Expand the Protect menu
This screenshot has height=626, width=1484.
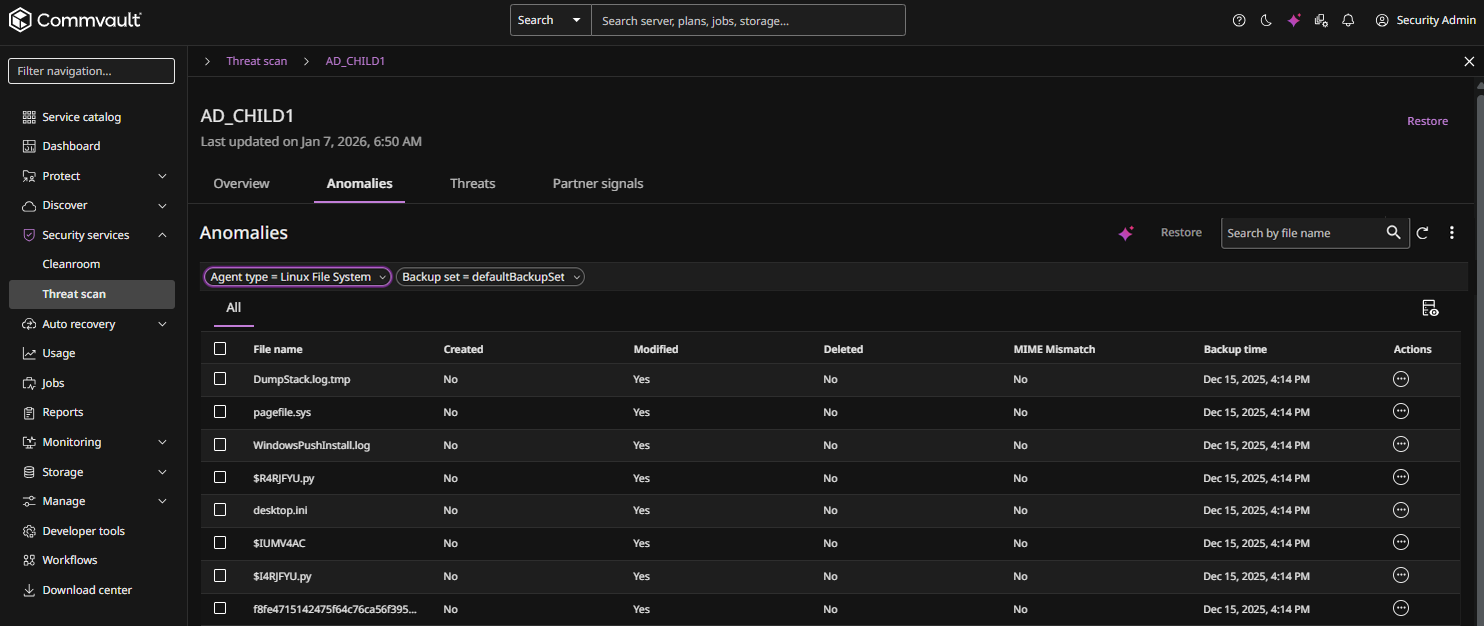tap(163, 176)
